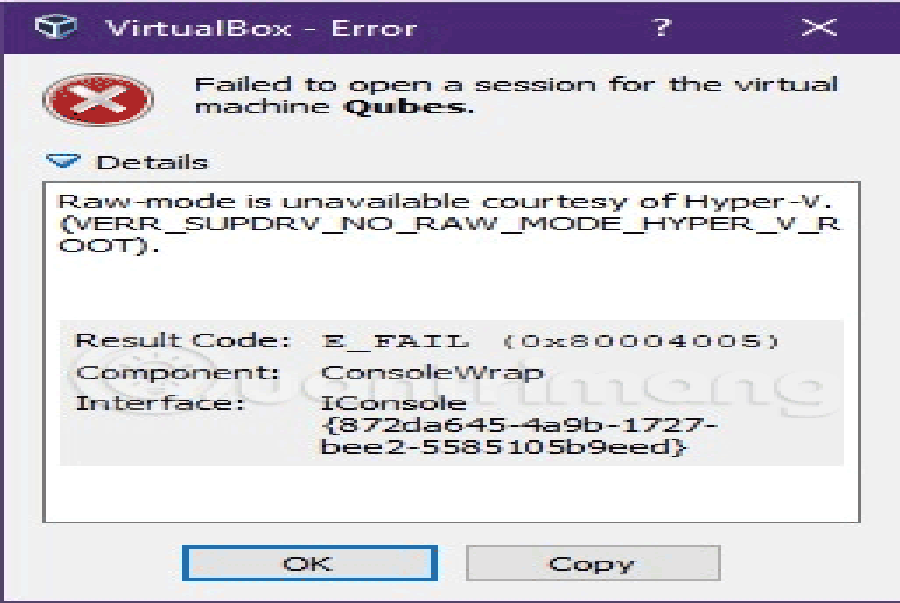Click the Details label

pos(152,162)
